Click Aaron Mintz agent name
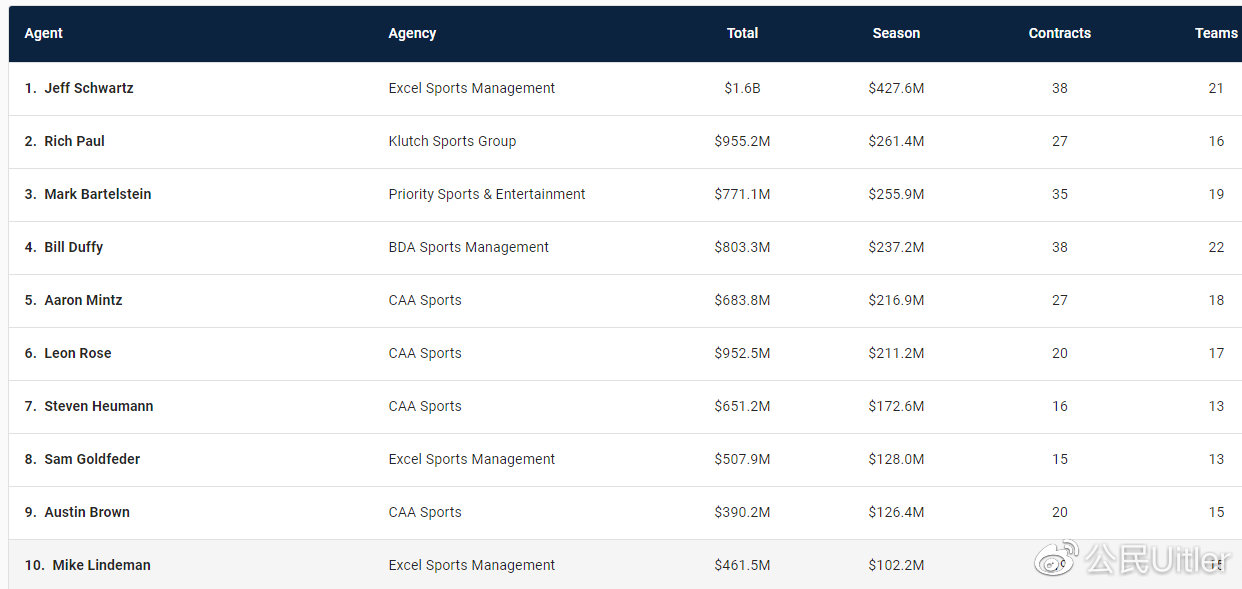The height and width of the screenshot is (589, 1242). click(83, 300)
